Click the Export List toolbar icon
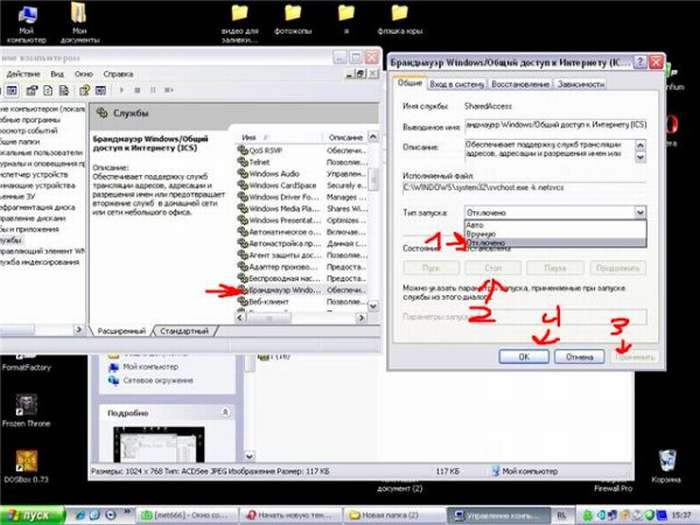This screenshot has height=525, width=700. point(64,91)
